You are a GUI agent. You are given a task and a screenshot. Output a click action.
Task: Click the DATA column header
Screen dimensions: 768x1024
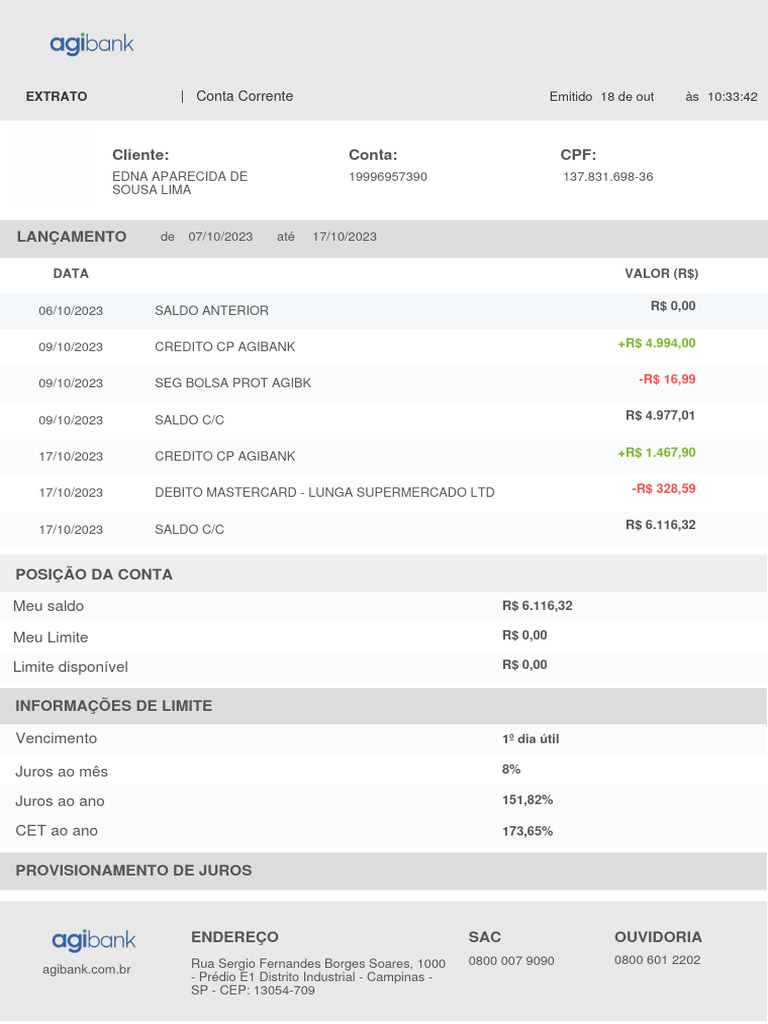tap(71, 274)
